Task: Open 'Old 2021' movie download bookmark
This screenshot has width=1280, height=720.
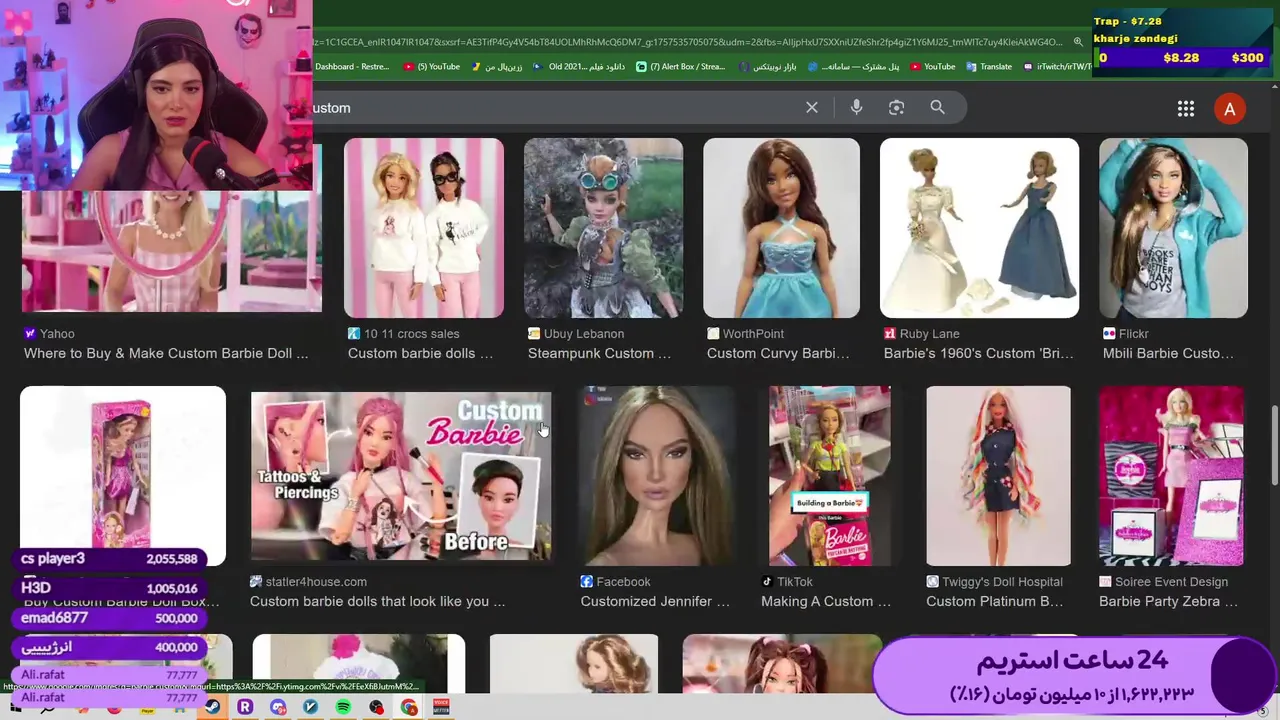Action: (580, 67)
